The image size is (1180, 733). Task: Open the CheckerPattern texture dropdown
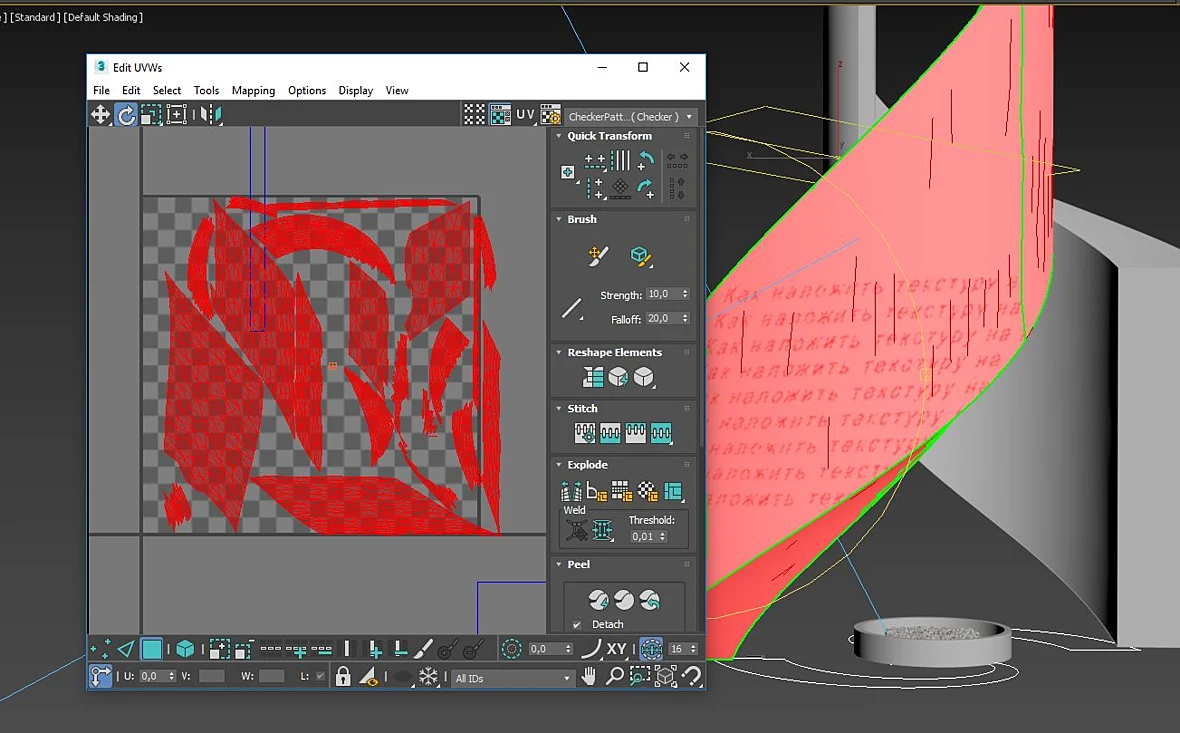(x=630, y=117)
